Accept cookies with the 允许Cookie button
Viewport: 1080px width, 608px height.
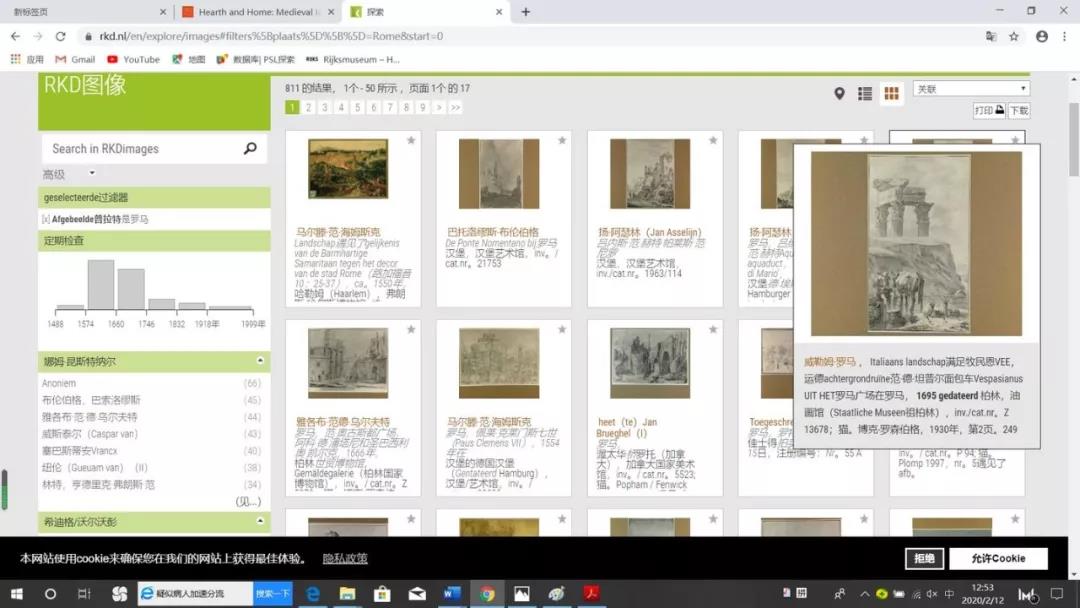coord(997,558)
